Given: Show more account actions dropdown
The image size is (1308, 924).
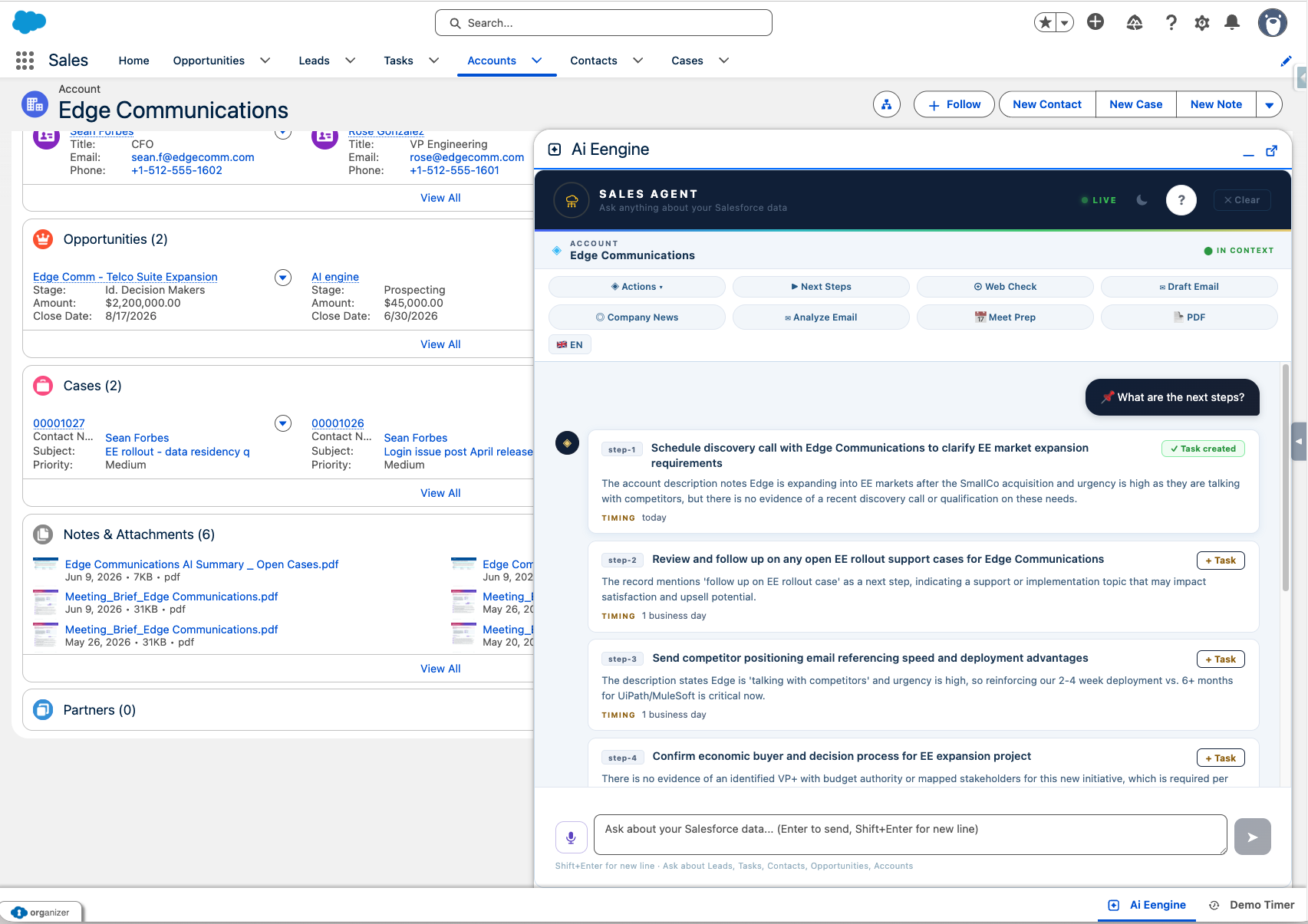Looking at the screenshot, I should [1270, 104].
